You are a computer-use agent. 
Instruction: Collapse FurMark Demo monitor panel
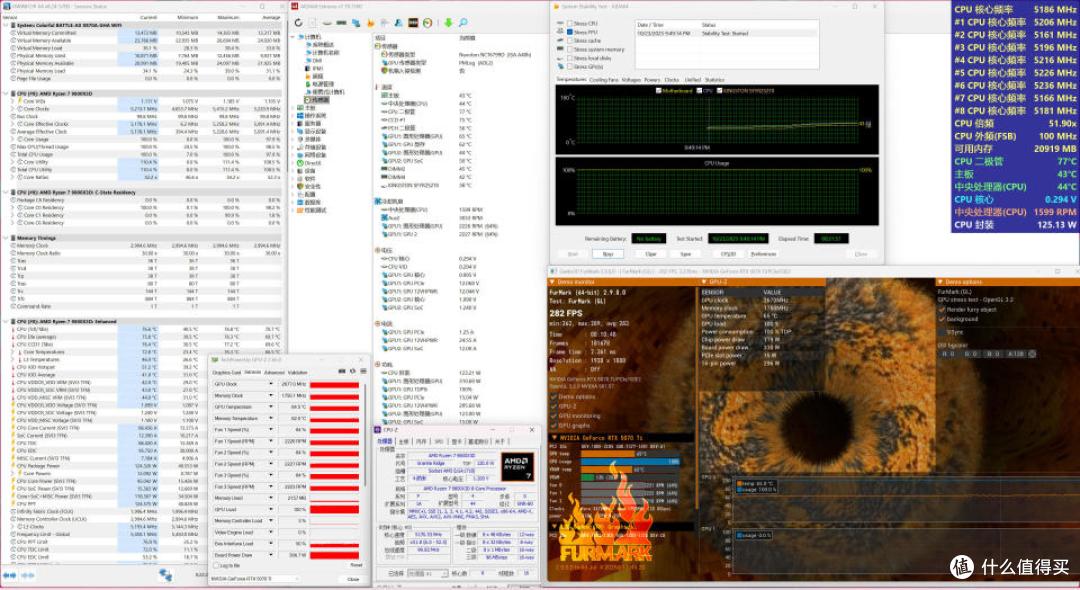[x=552, y=282]
